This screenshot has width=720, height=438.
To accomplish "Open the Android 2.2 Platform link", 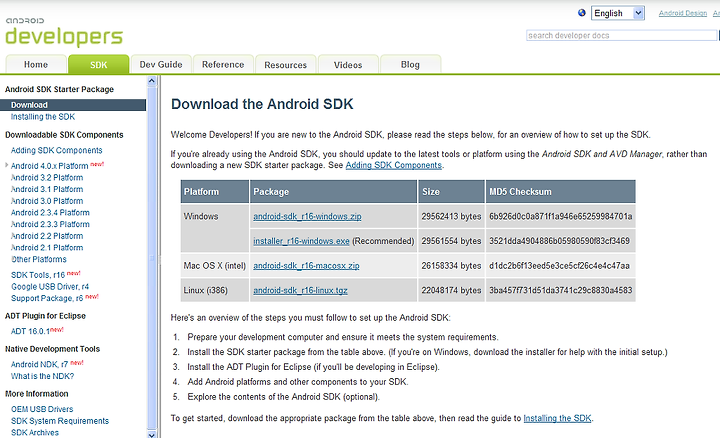I will coord(47,236).
